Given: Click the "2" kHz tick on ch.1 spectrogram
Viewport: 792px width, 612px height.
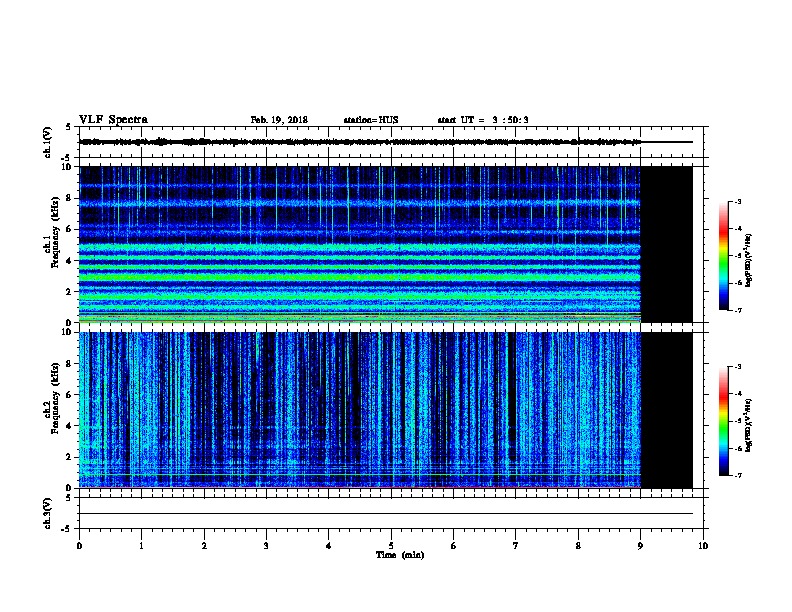Looking at the screenshot, I should pos(70,292).
